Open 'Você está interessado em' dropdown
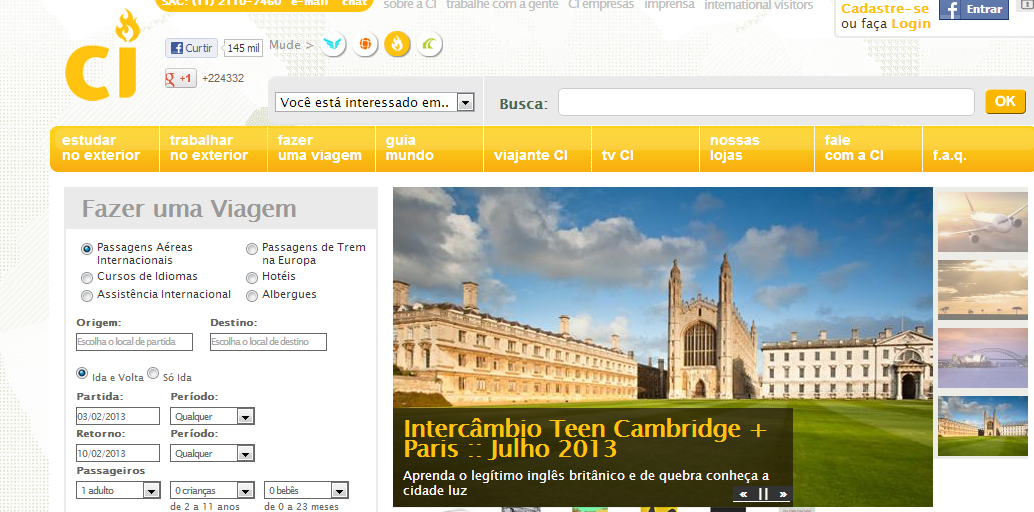Screen dimensions: 1034x512 (x=375, y=102)
